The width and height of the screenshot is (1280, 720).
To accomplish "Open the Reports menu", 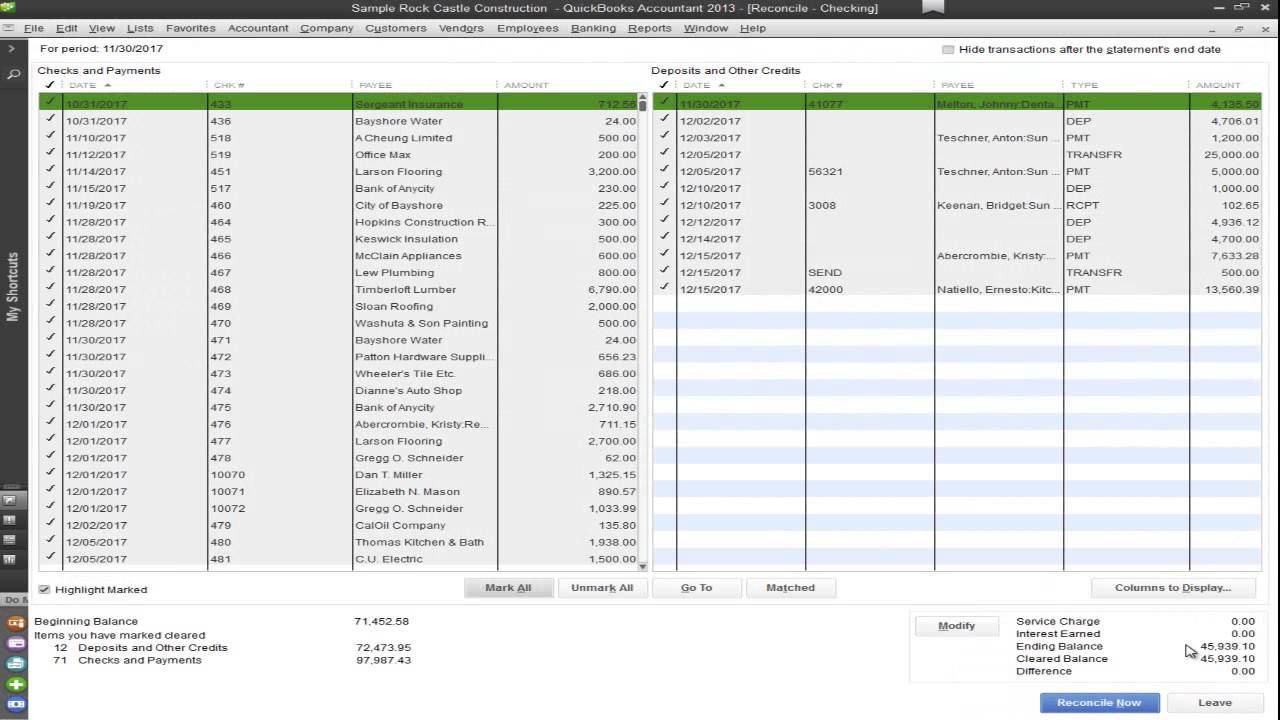I will 649,28.
